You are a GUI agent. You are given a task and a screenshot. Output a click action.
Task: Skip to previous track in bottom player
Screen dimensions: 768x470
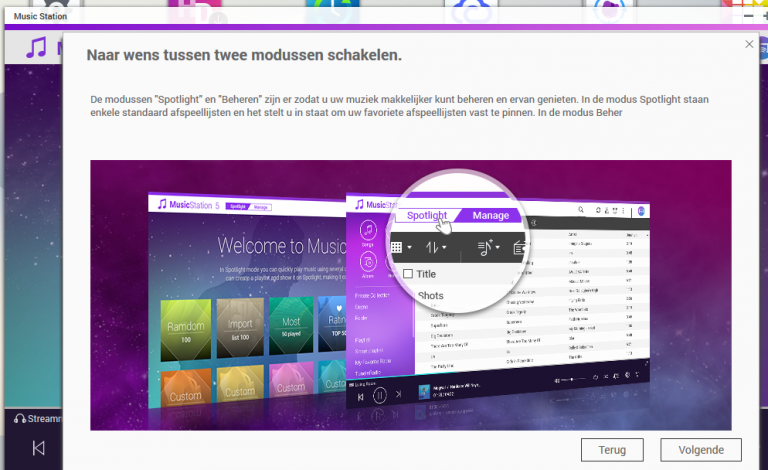click(38, 448)
